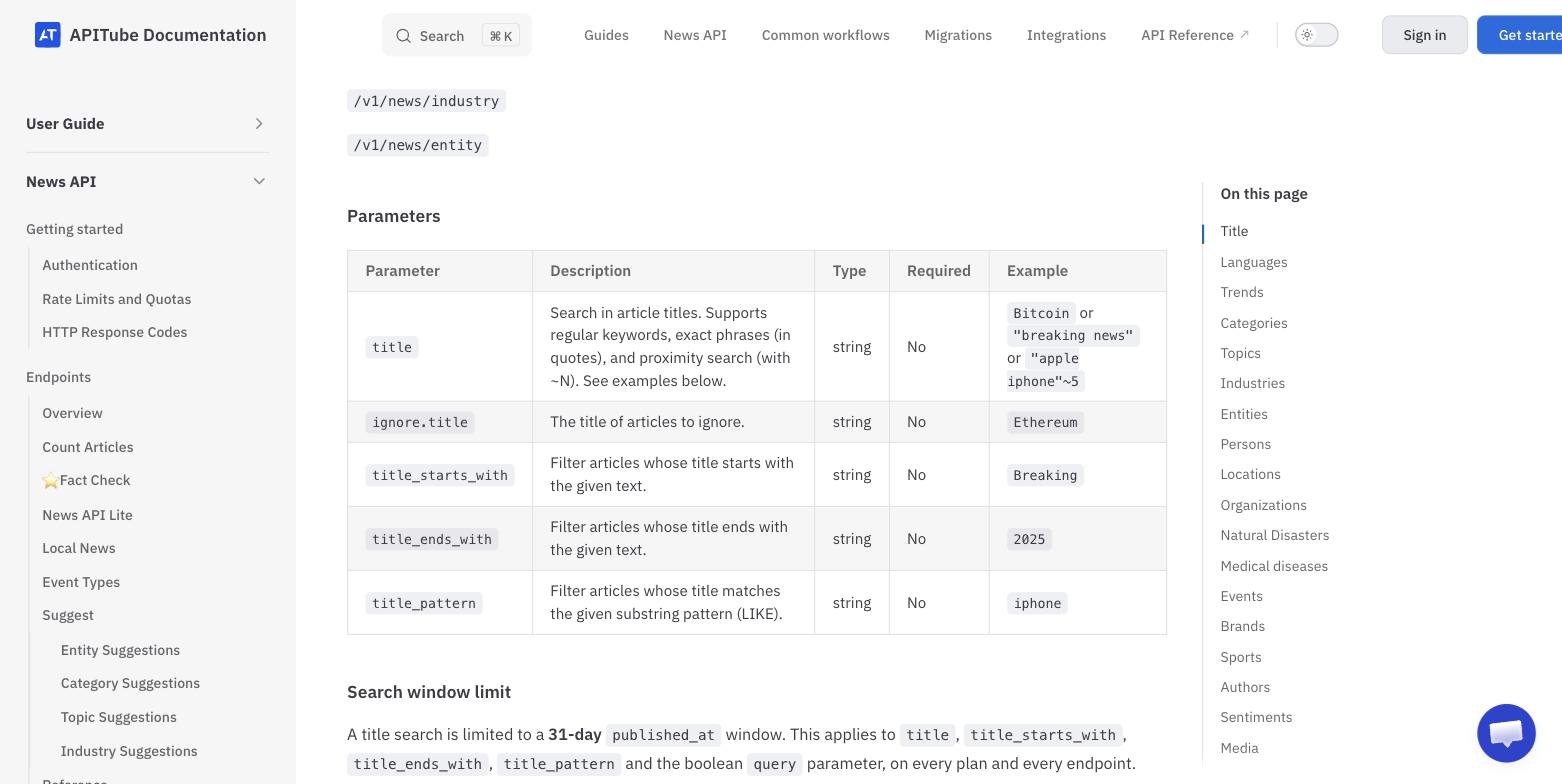Click the star icon next to Fact Check
Viewport: 1562px width, 784px height.
point(50,481)
